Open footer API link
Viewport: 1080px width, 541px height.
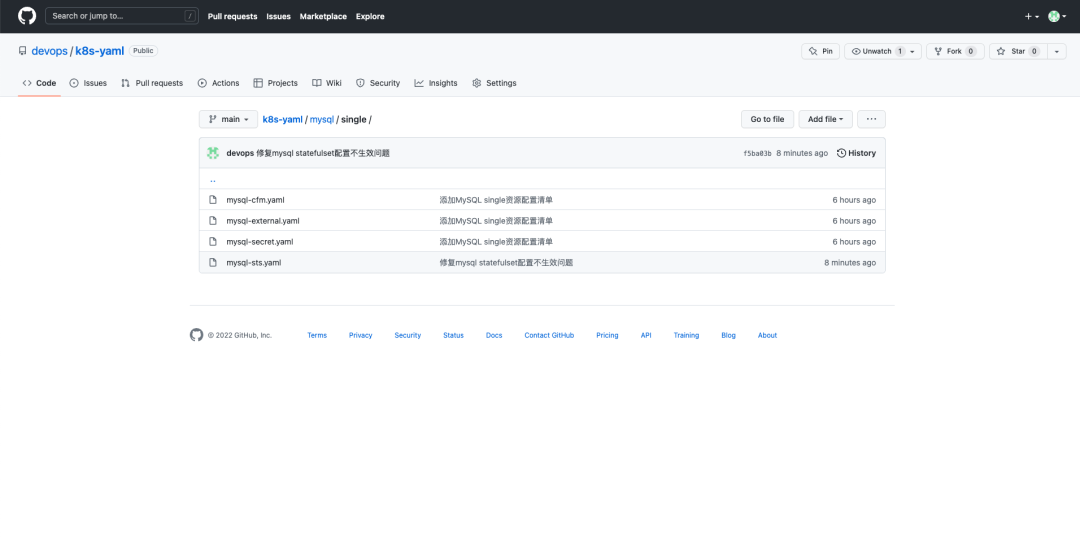tap(646, 335)
